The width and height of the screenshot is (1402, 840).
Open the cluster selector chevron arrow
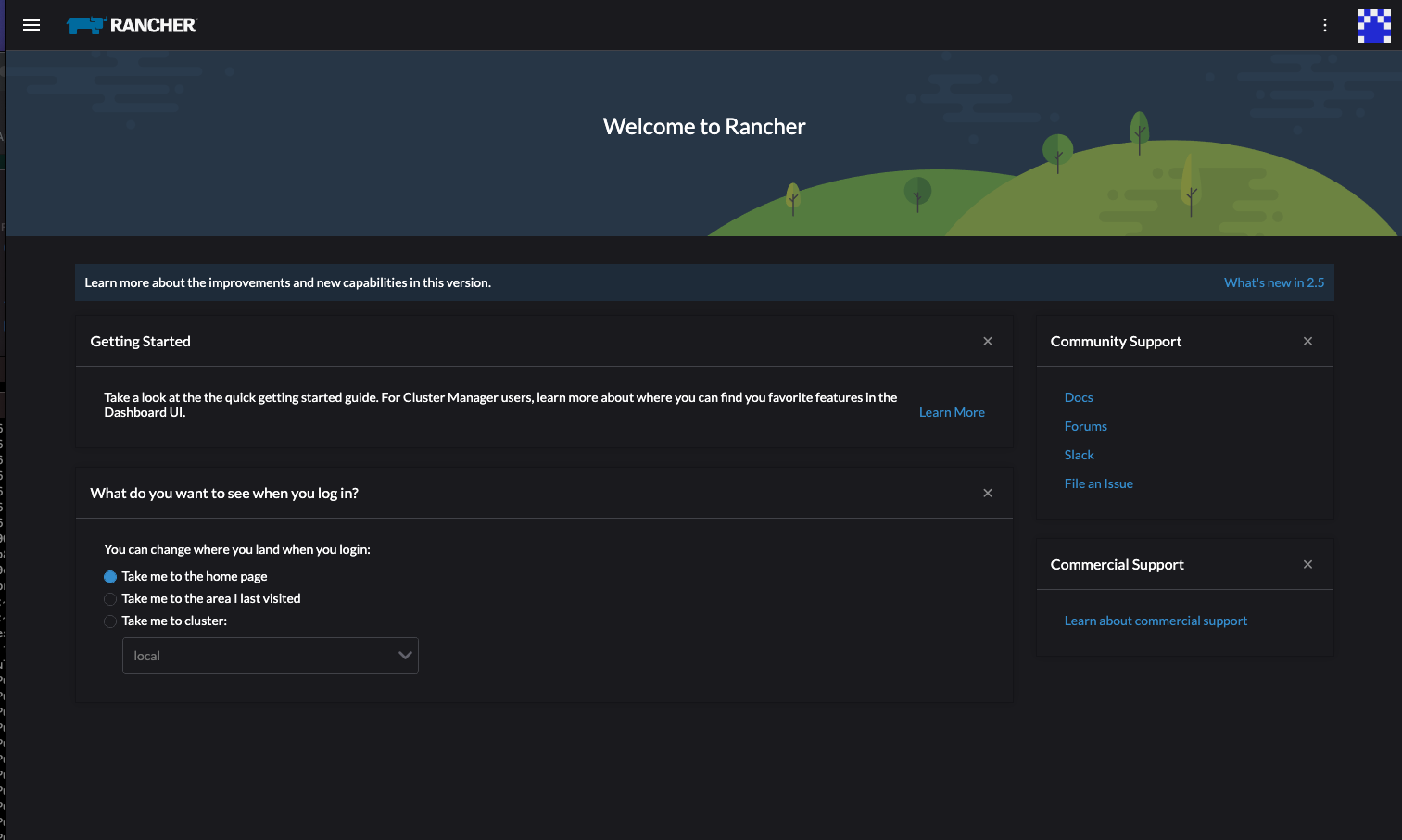click(x=404, y=655)
